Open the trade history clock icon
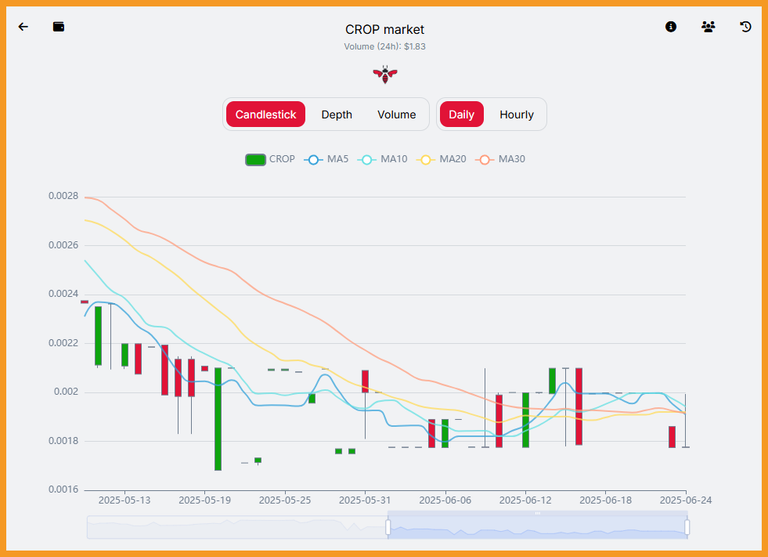 [745, 27]
